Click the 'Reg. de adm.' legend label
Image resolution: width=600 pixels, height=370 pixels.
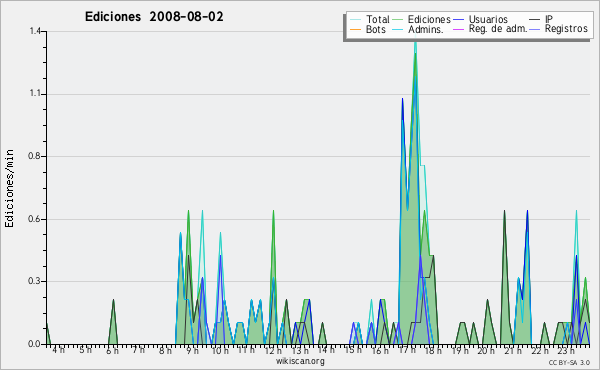(498, 29)
